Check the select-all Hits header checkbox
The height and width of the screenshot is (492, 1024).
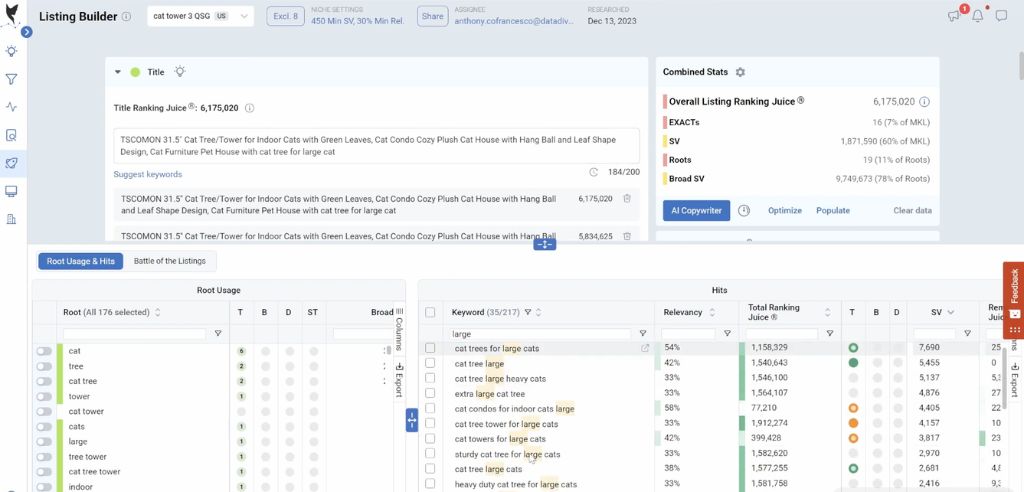[x=430, y=312]
